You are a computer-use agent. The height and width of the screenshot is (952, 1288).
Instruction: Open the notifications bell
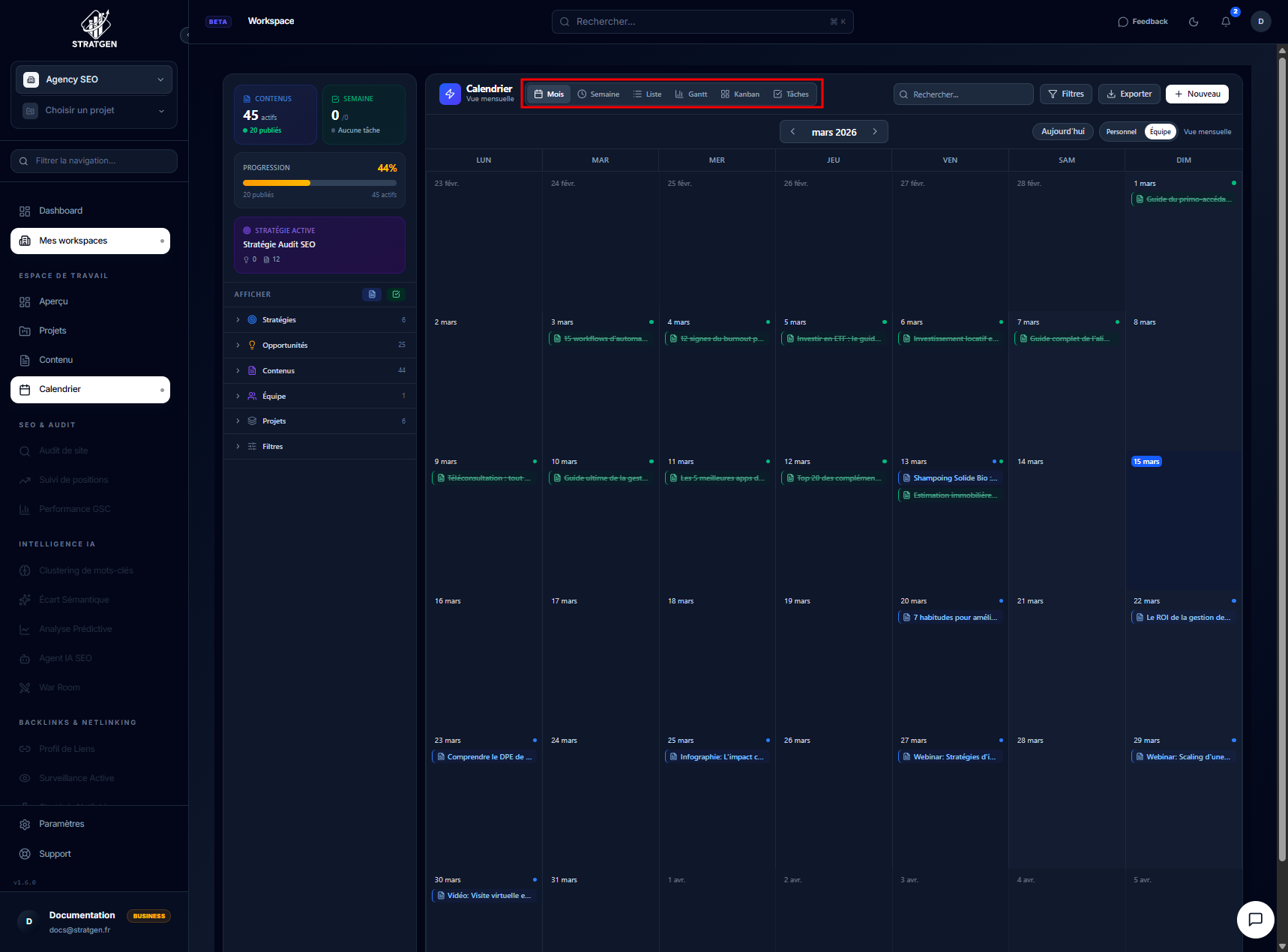pyautogui.click(x=1226, y=21)
